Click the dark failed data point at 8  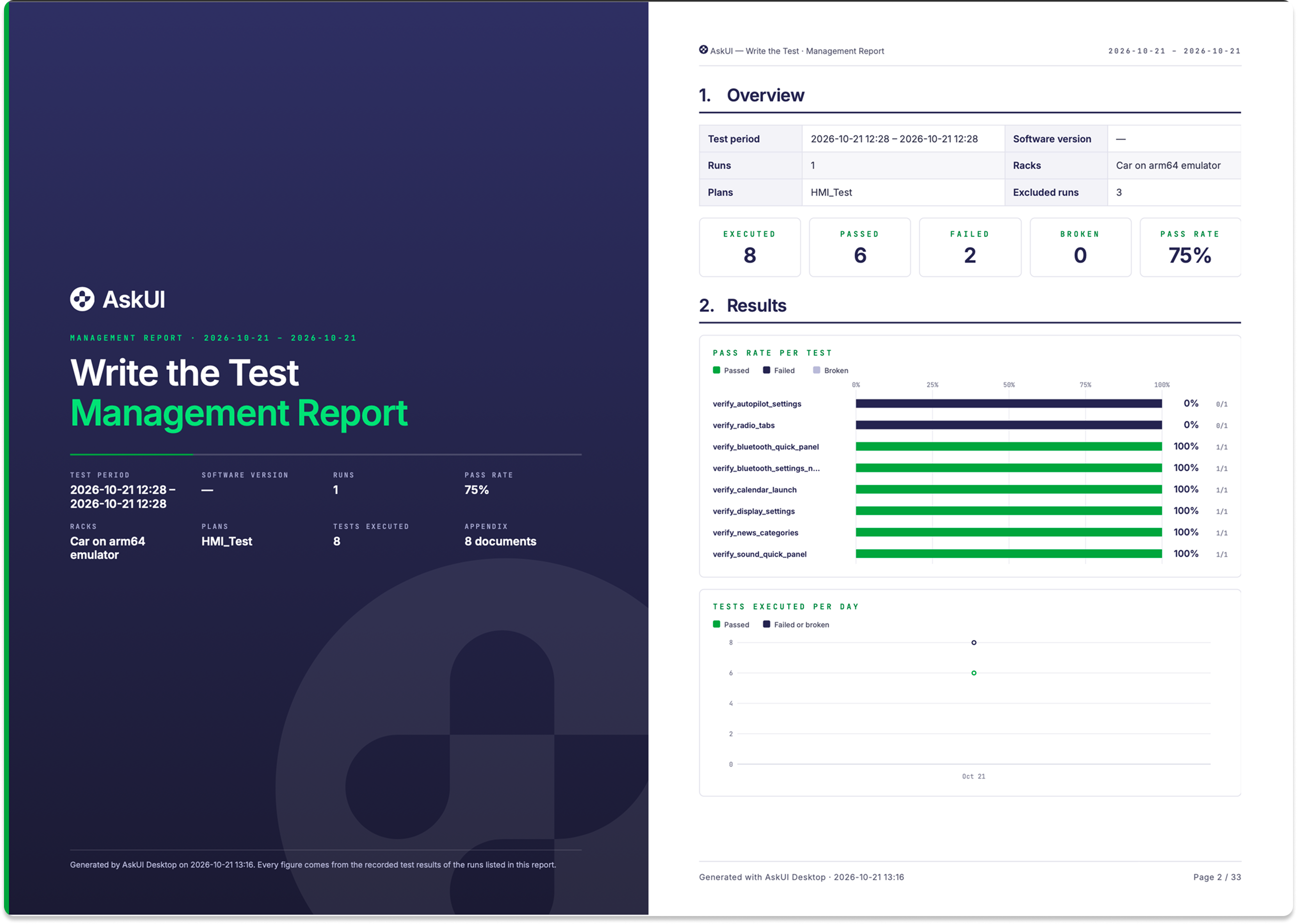(974, 643)
